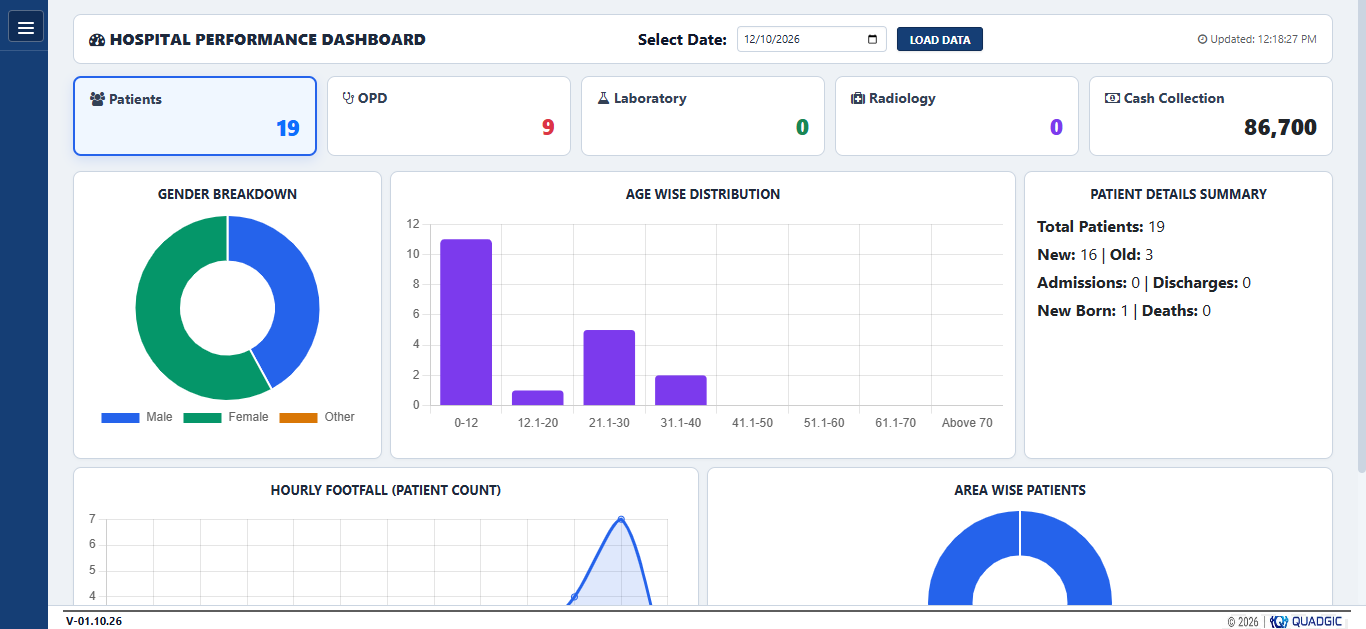Screen dimensions: 1366x629
Task: Click the Patients people icon
Action: [98, 99]
